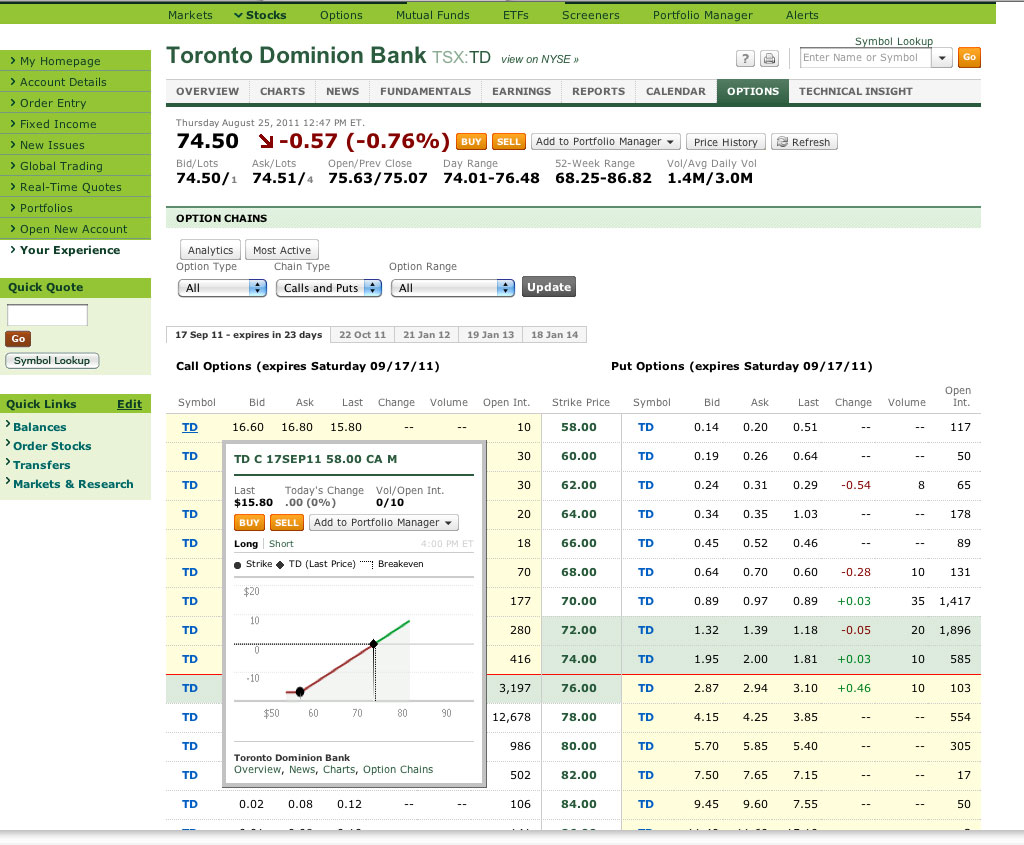The height and width of the screenshot is (845, 1024).
Task: Click the last-price diamond on payoff chart
Action: (x=374, y=643)
